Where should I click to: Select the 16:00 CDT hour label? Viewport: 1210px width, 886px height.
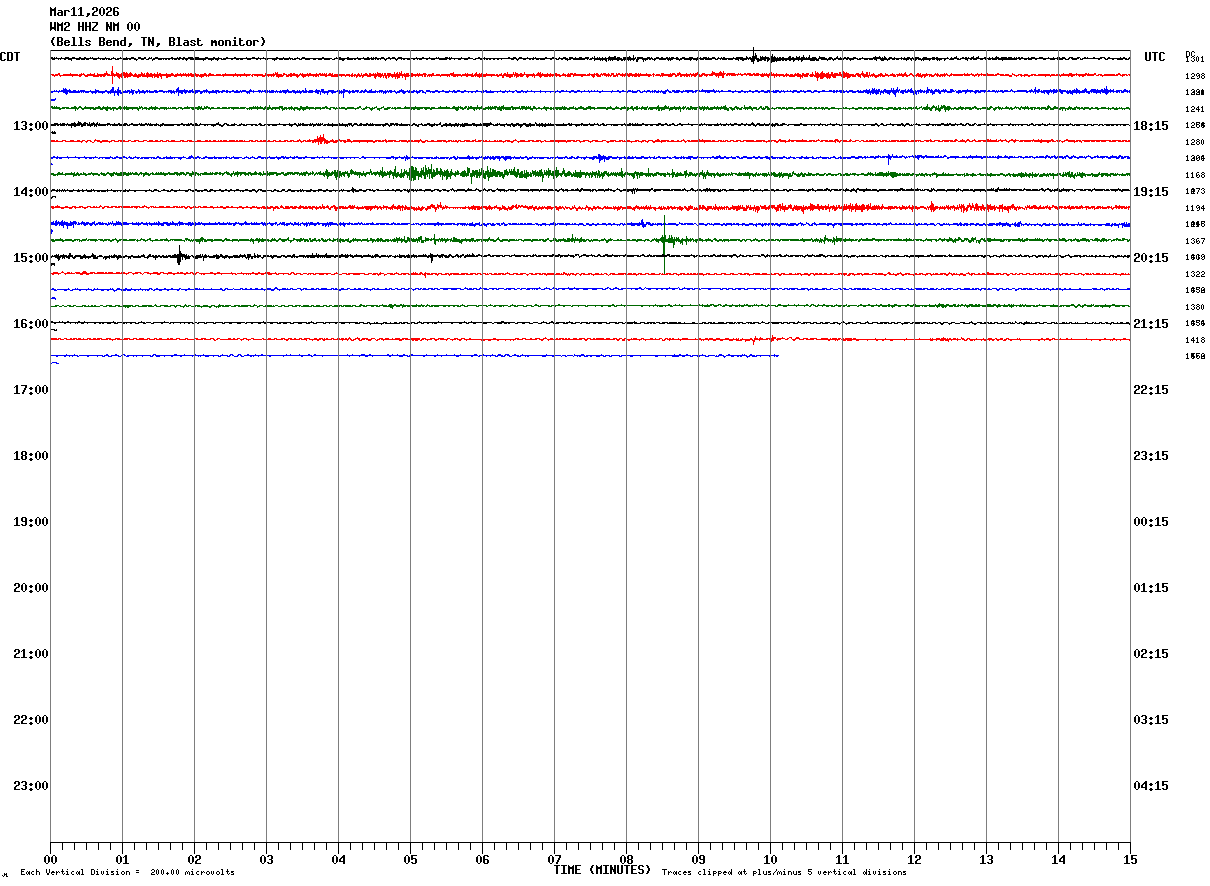point(31,324)
